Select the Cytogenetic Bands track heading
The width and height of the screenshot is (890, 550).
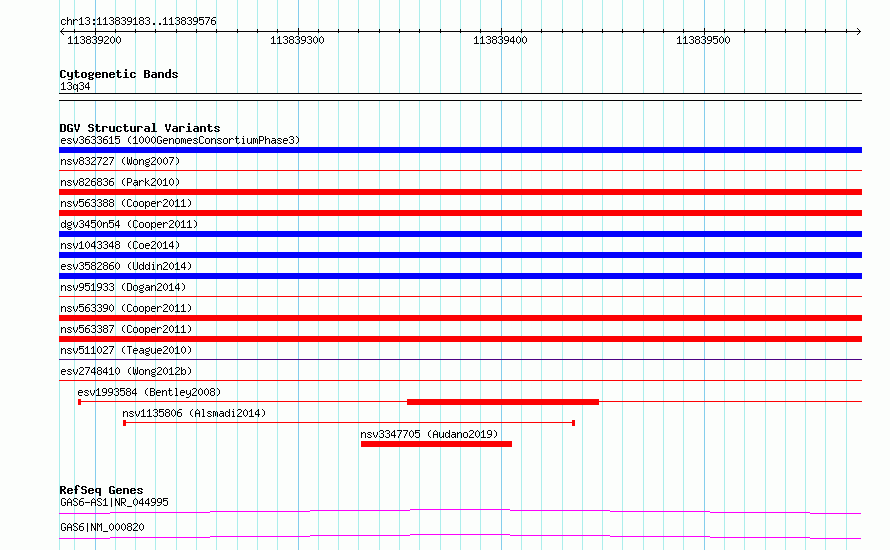(119, 74)
